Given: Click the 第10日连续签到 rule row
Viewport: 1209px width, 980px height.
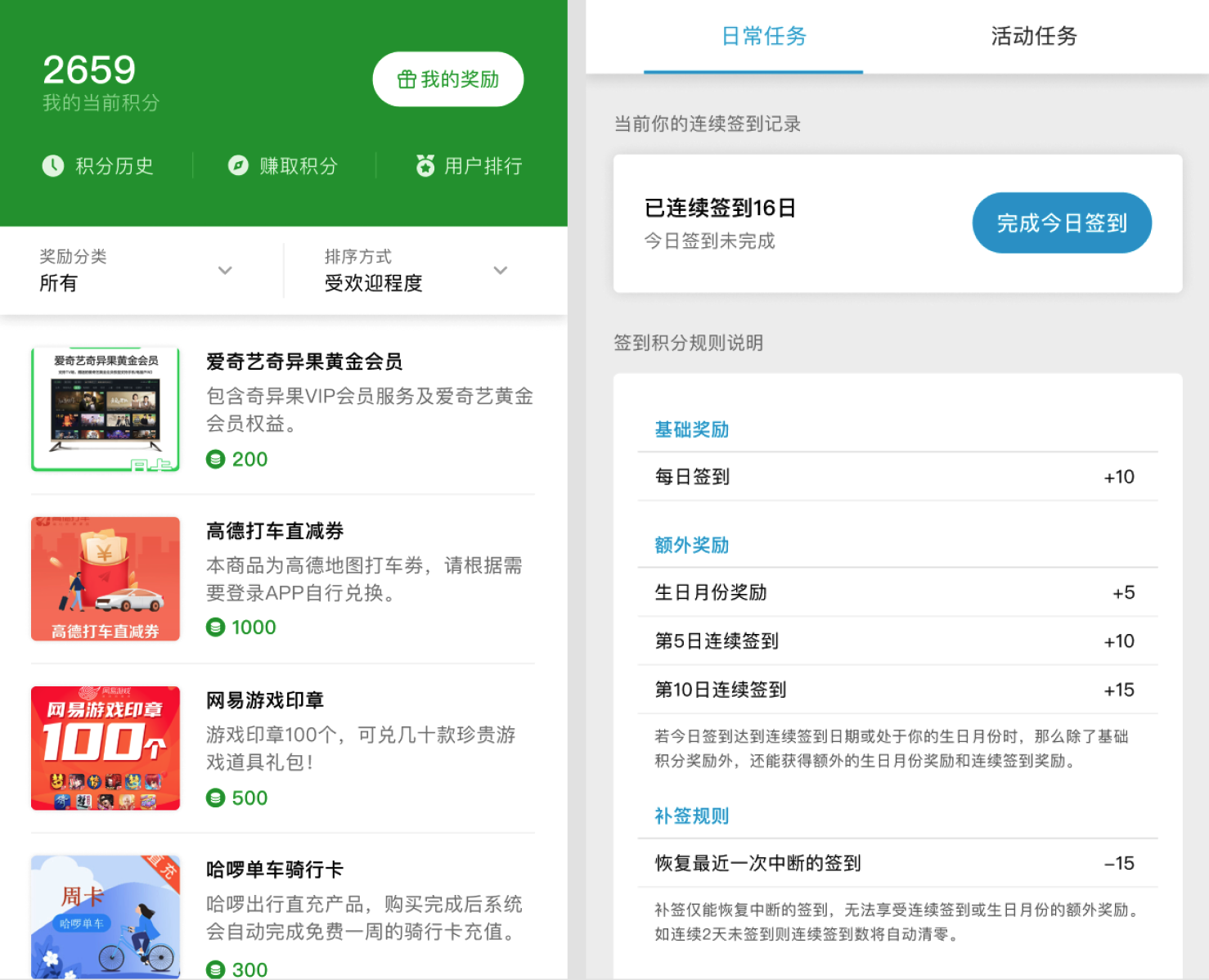Looking at the screenshot, I should click(897, 690).
